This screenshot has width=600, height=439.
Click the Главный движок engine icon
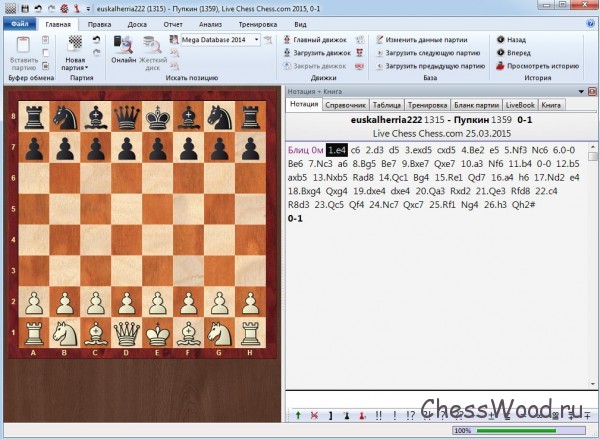click(x=287, y=39)
